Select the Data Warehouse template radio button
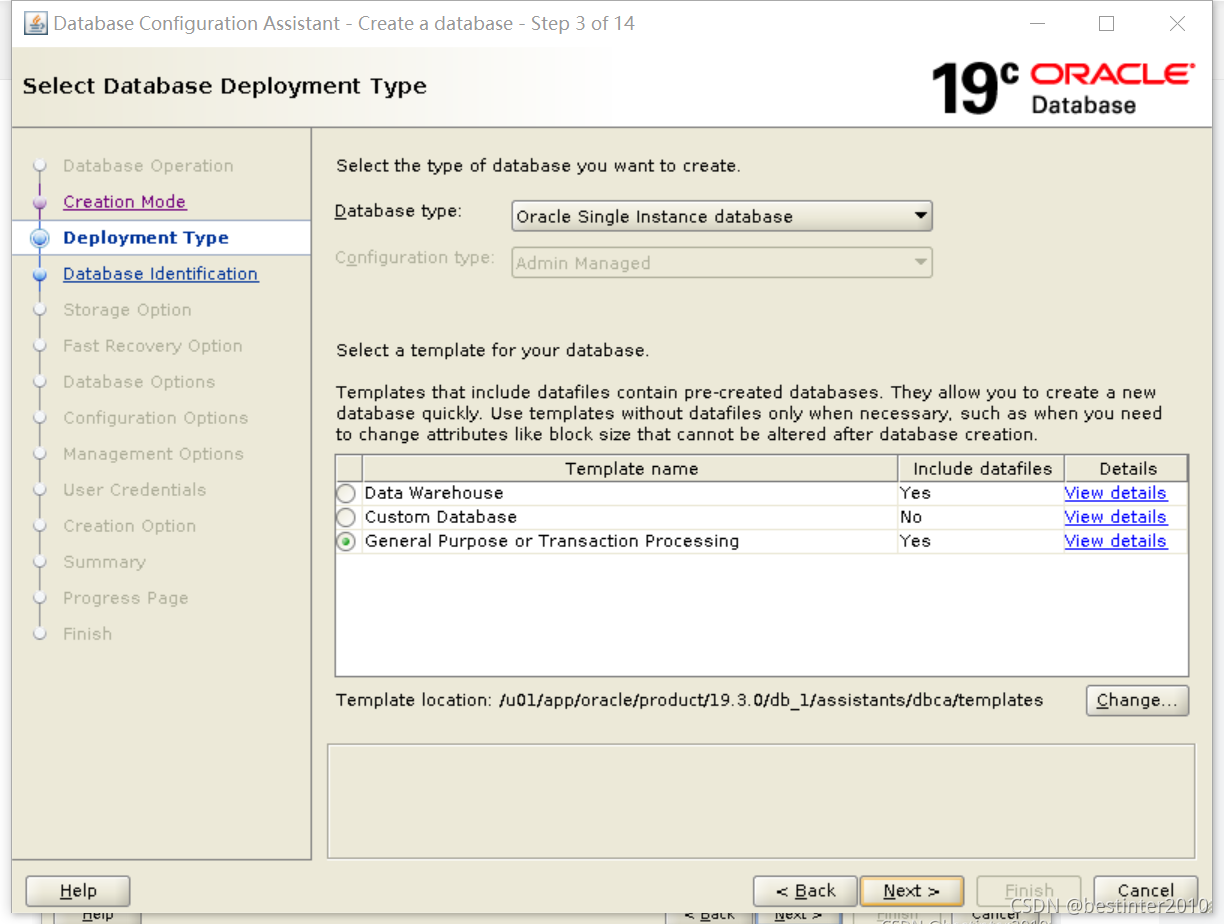 346,493
